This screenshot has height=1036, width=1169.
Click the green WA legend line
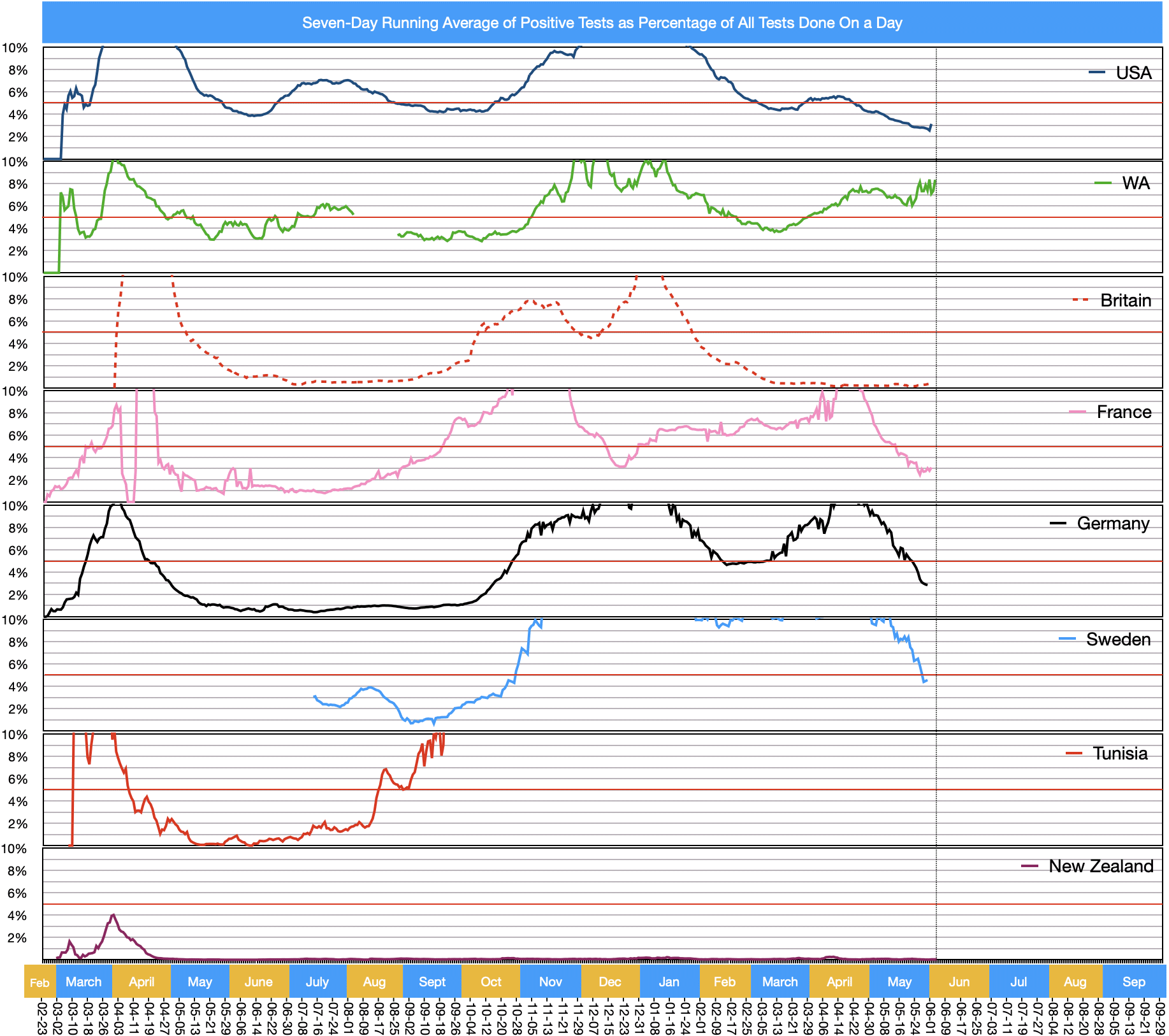coord(1103,183)
